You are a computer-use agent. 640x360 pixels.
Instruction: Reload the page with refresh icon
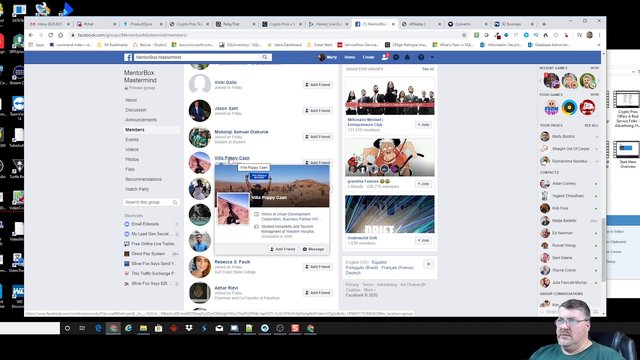click(51, 35)
